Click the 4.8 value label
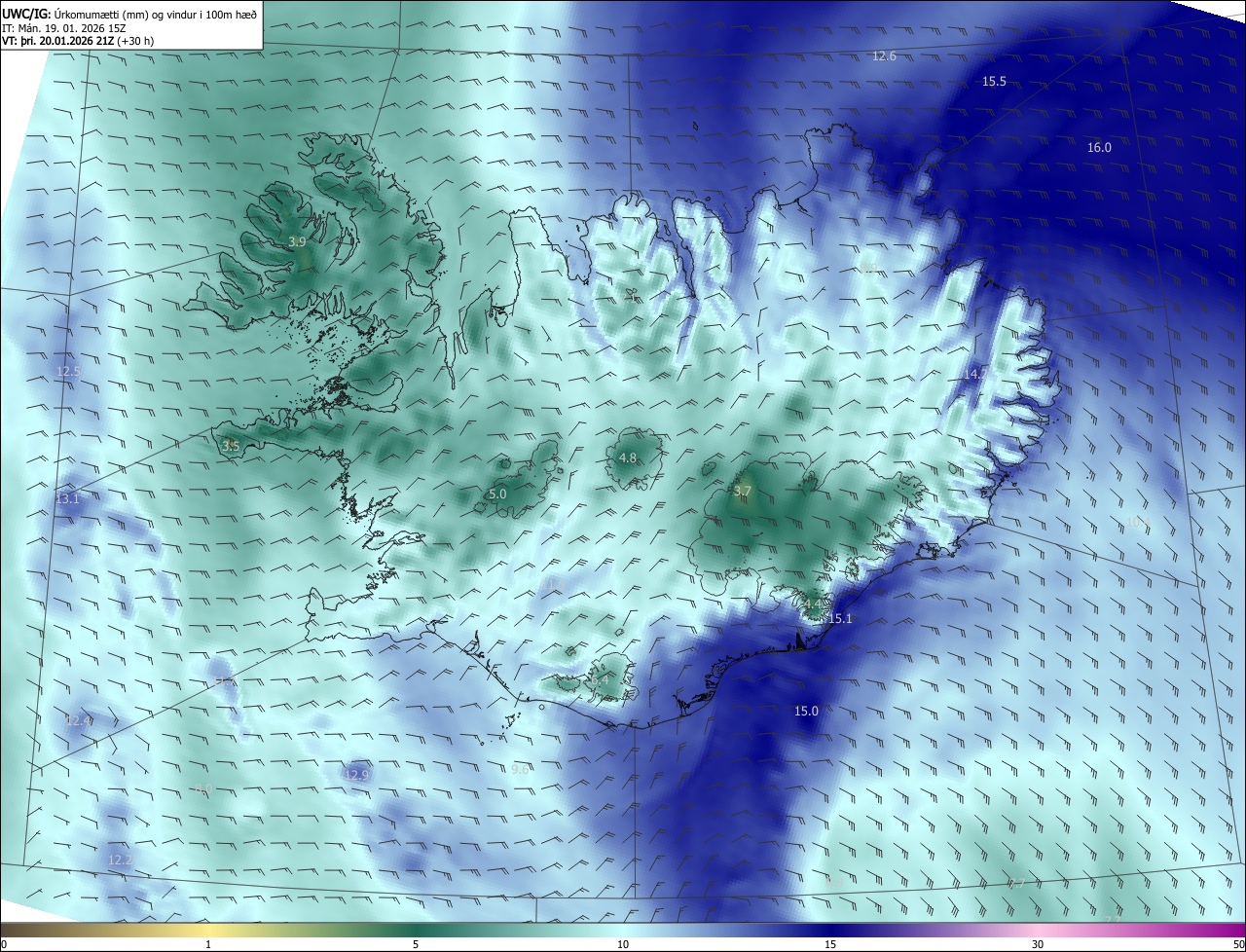1246x952 pixels. tap(628, 458)
